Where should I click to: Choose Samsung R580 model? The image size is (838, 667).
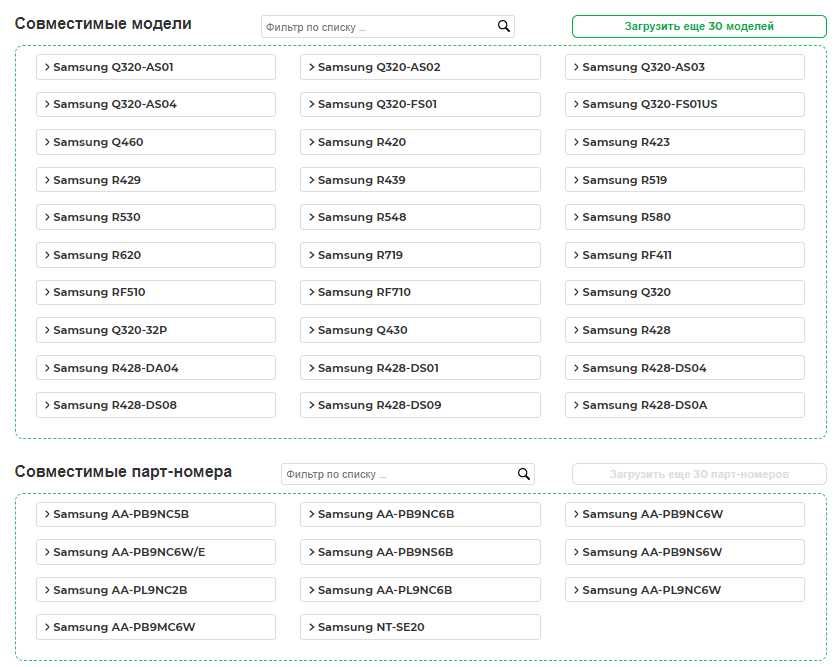tap(685, 217)
